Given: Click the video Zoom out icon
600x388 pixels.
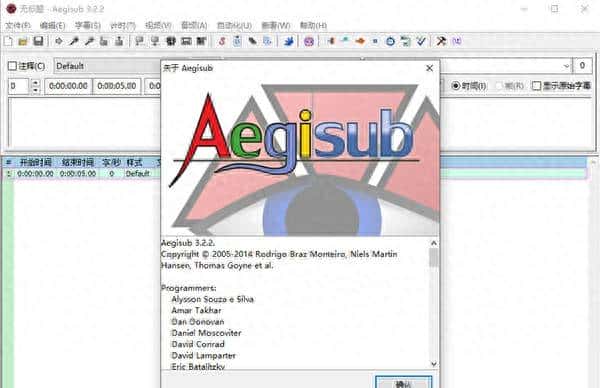Looking at the screenshot, I should 89,41.
